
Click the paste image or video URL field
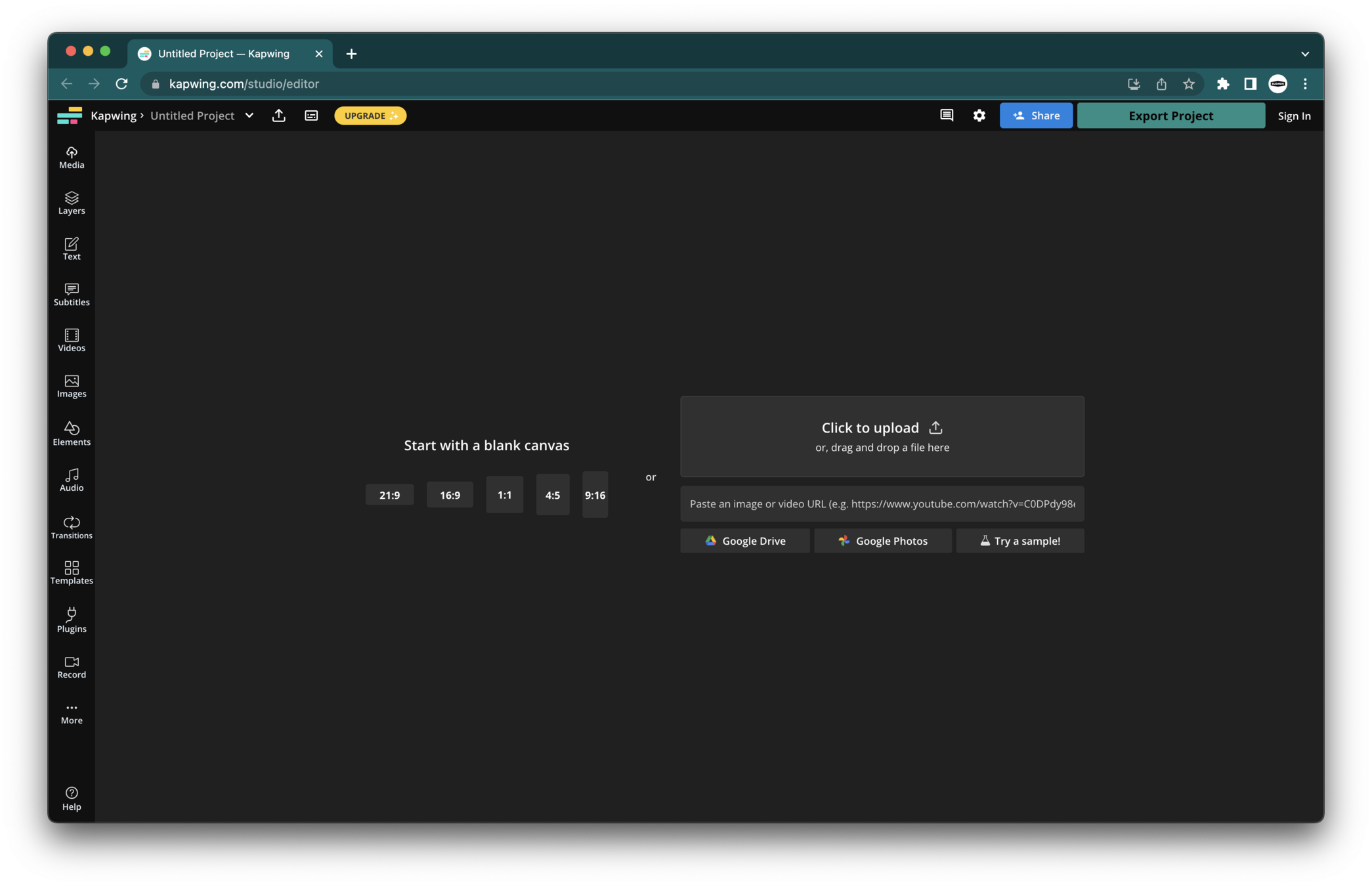(882, 503)
